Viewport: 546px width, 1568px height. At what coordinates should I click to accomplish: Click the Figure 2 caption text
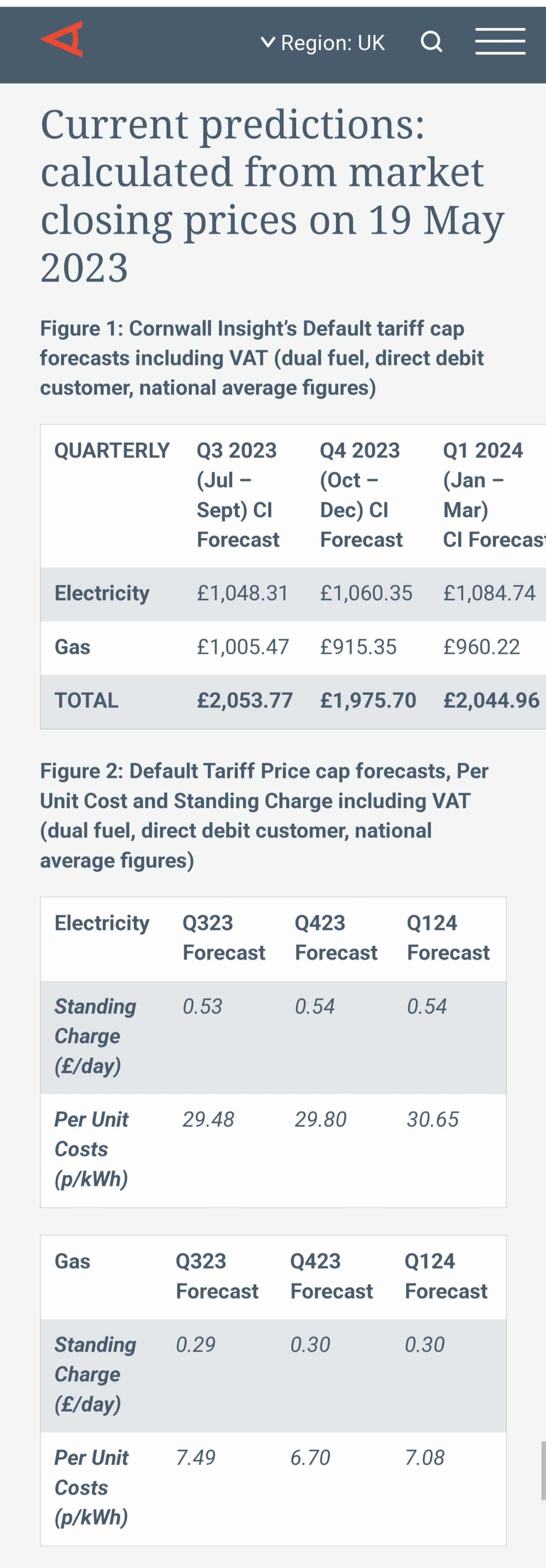264,816
